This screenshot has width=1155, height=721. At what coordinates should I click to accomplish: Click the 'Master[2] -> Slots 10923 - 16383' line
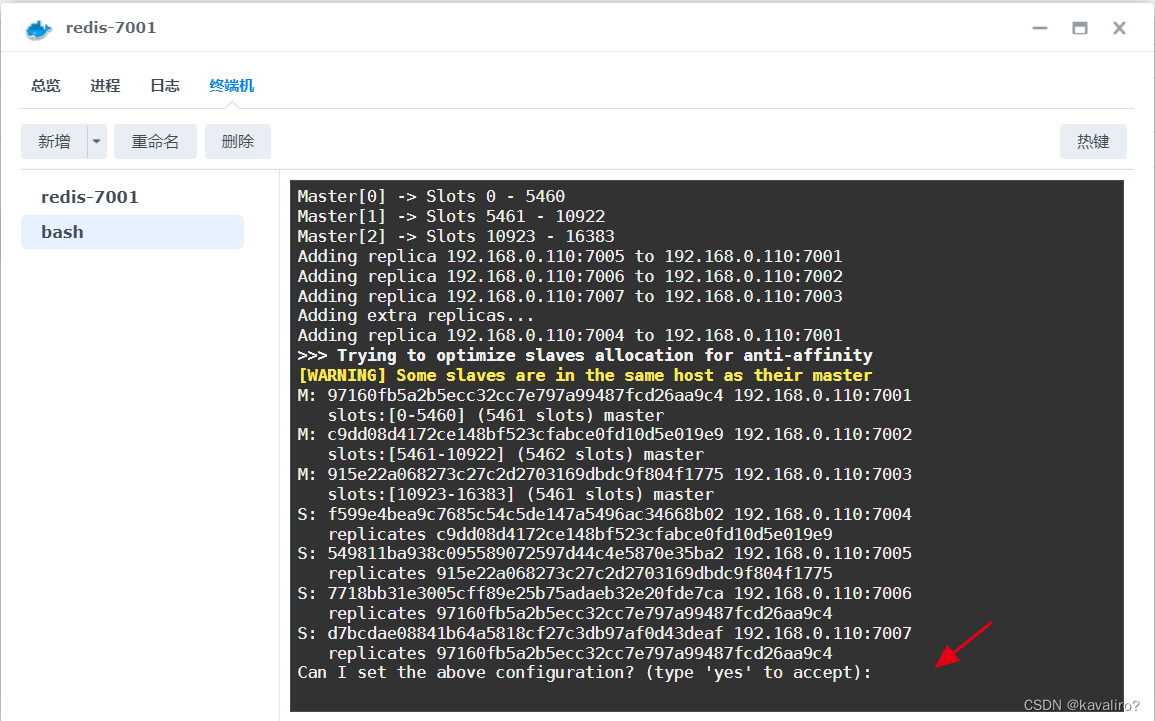455,236
